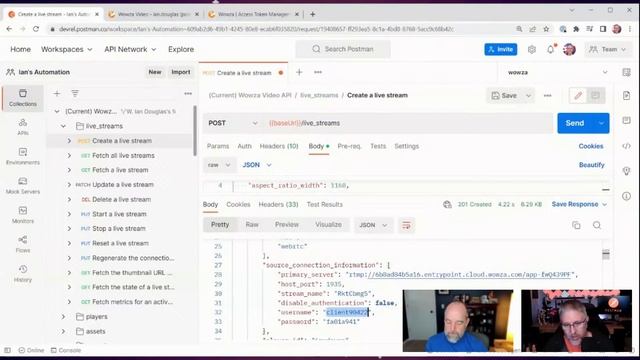Open the API Network dropdown menu
Viewport: 640px width, 360px height.
pyautogui.click(x=130, y=49)
